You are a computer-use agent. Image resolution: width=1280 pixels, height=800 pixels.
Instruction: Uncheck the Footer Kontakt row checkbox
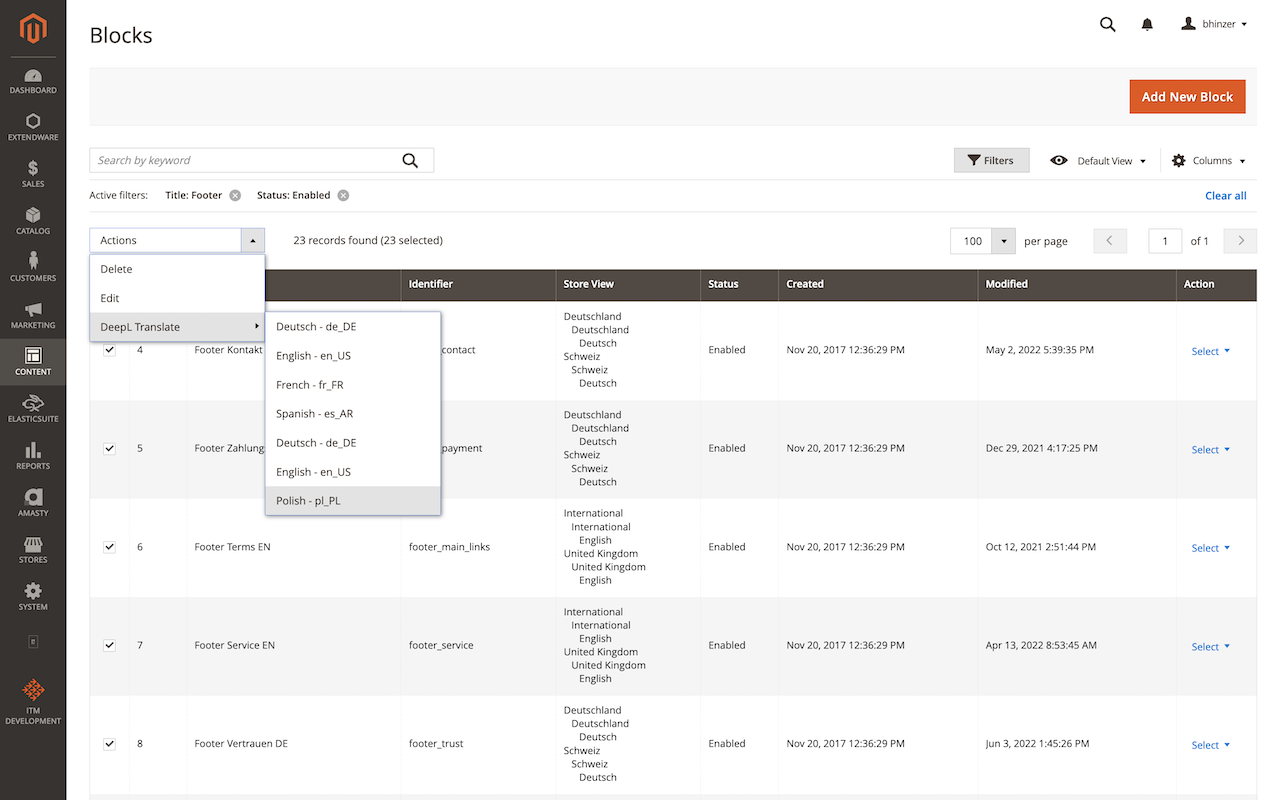pyautogui.click(x=109, y=350)
